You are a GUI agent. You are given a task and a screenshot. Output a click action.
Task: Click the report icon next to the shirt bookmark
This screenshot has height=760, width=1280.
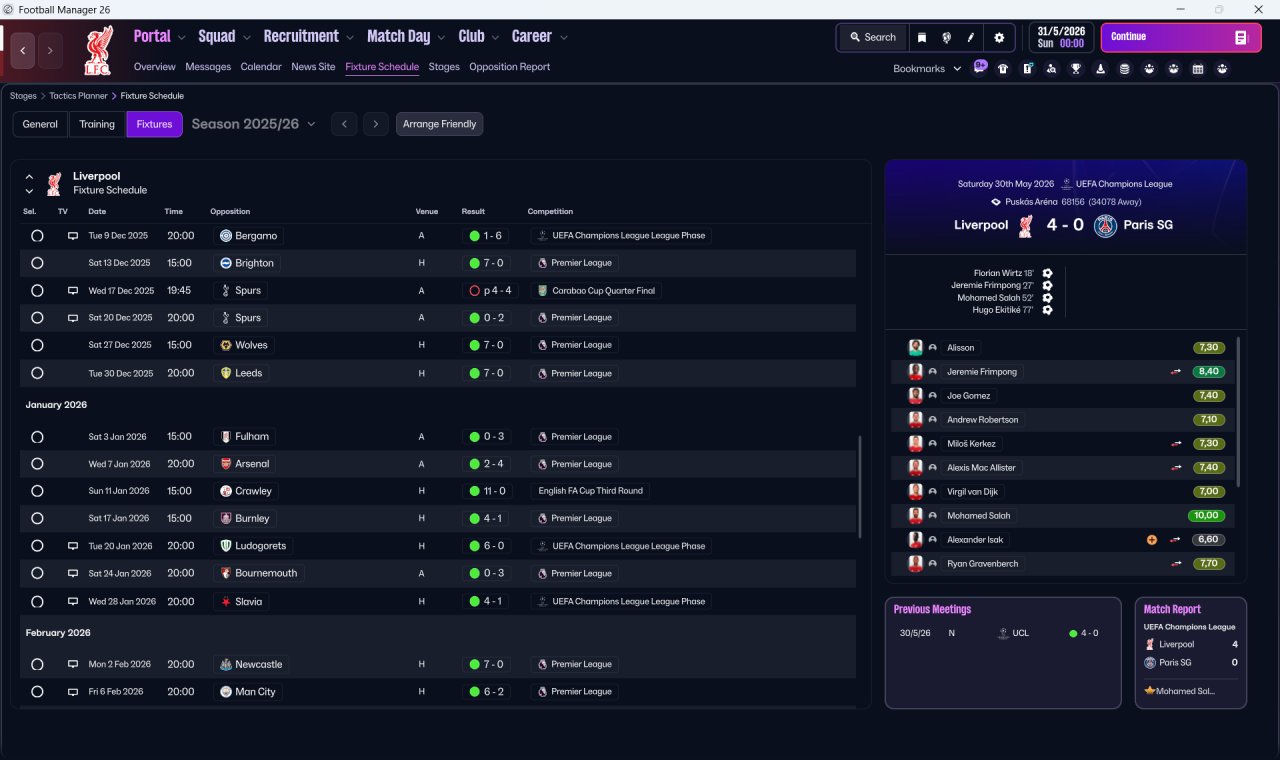tap(1028, 69)
